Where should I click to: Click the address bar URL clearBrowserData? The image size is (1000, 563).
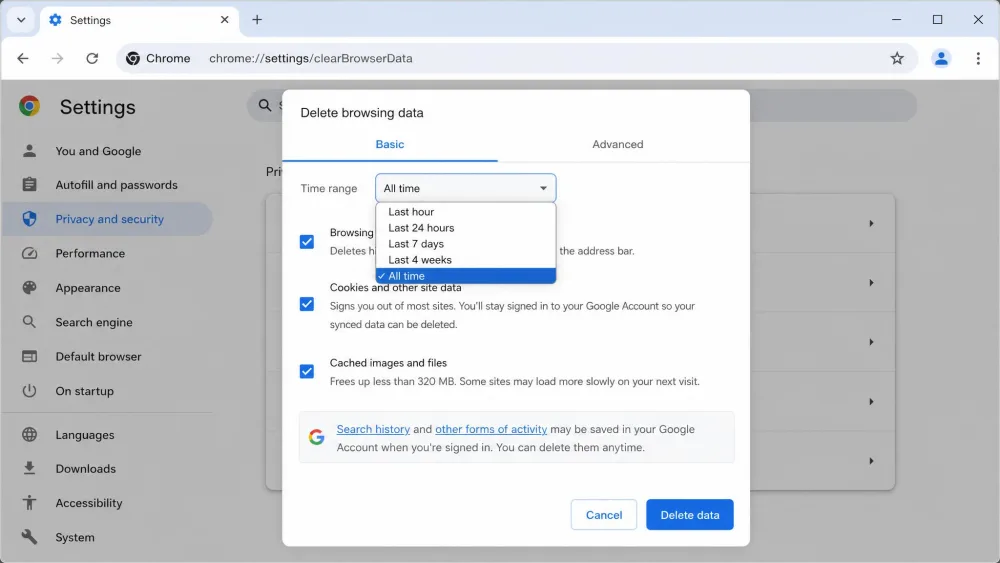click(311, 59)
